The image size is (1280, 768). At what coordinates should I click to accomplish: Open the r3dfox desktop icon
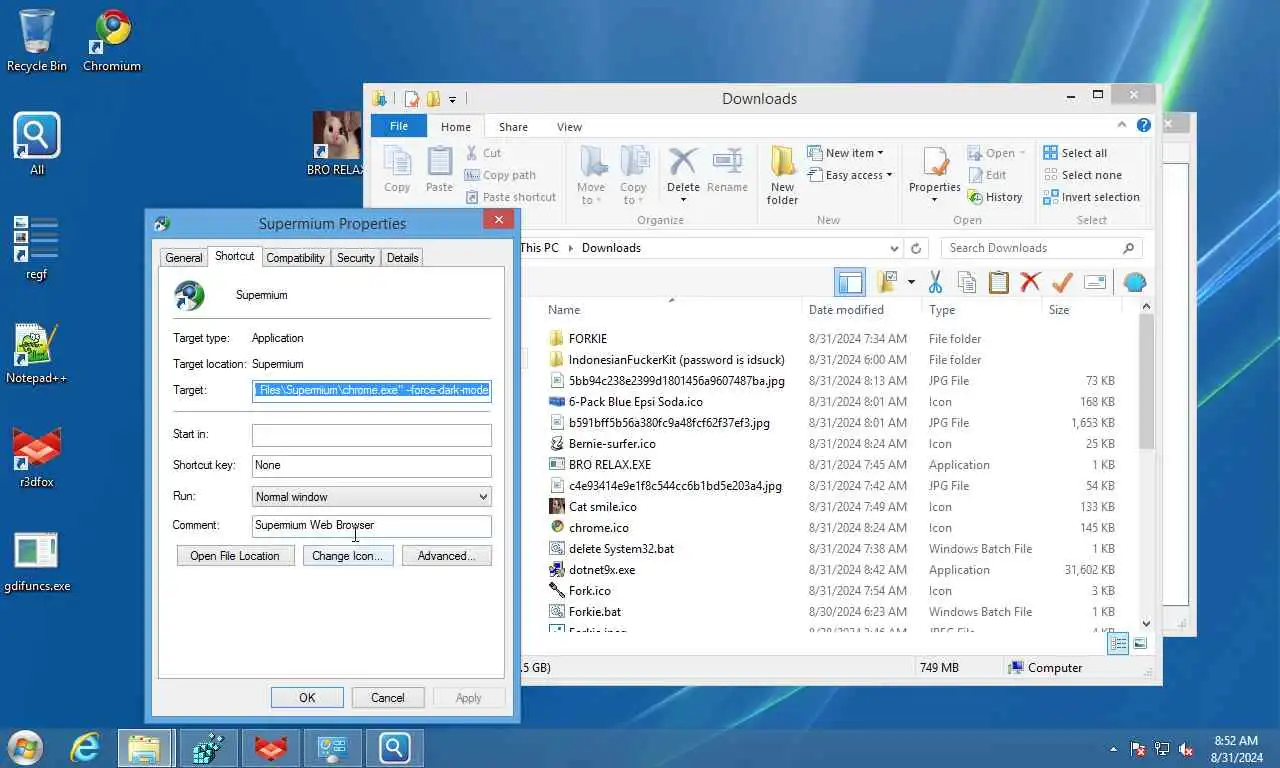coord(37,458)
